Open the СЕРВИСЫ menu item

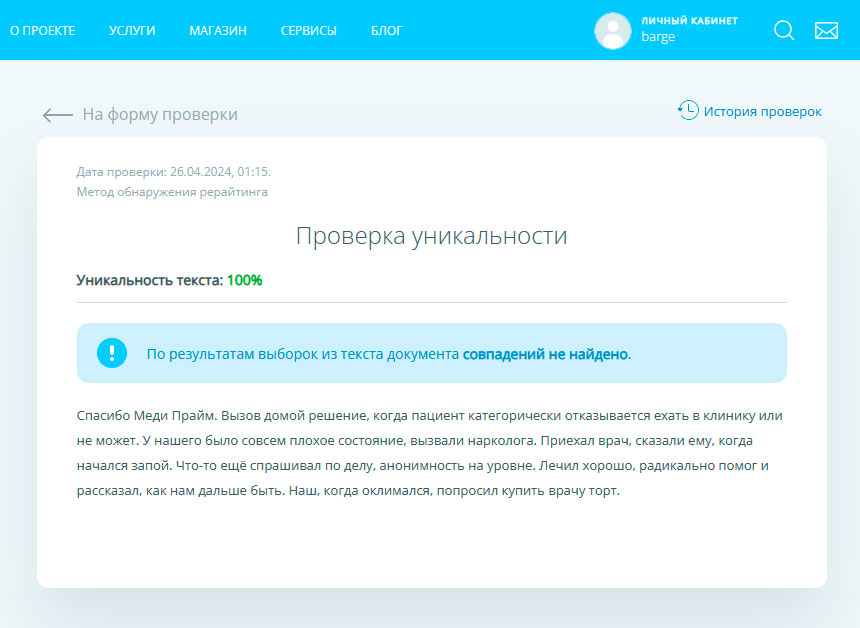click(309, 31)
